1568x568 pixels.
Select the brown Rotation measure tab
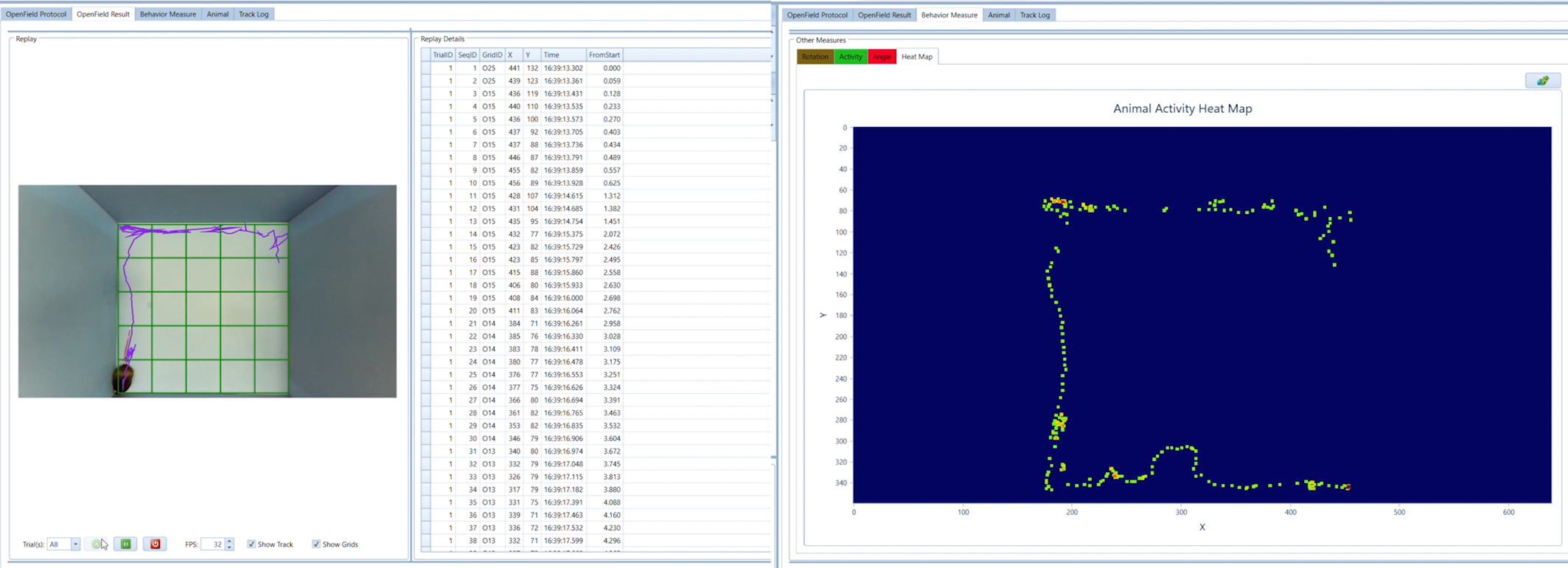[815, 57]
